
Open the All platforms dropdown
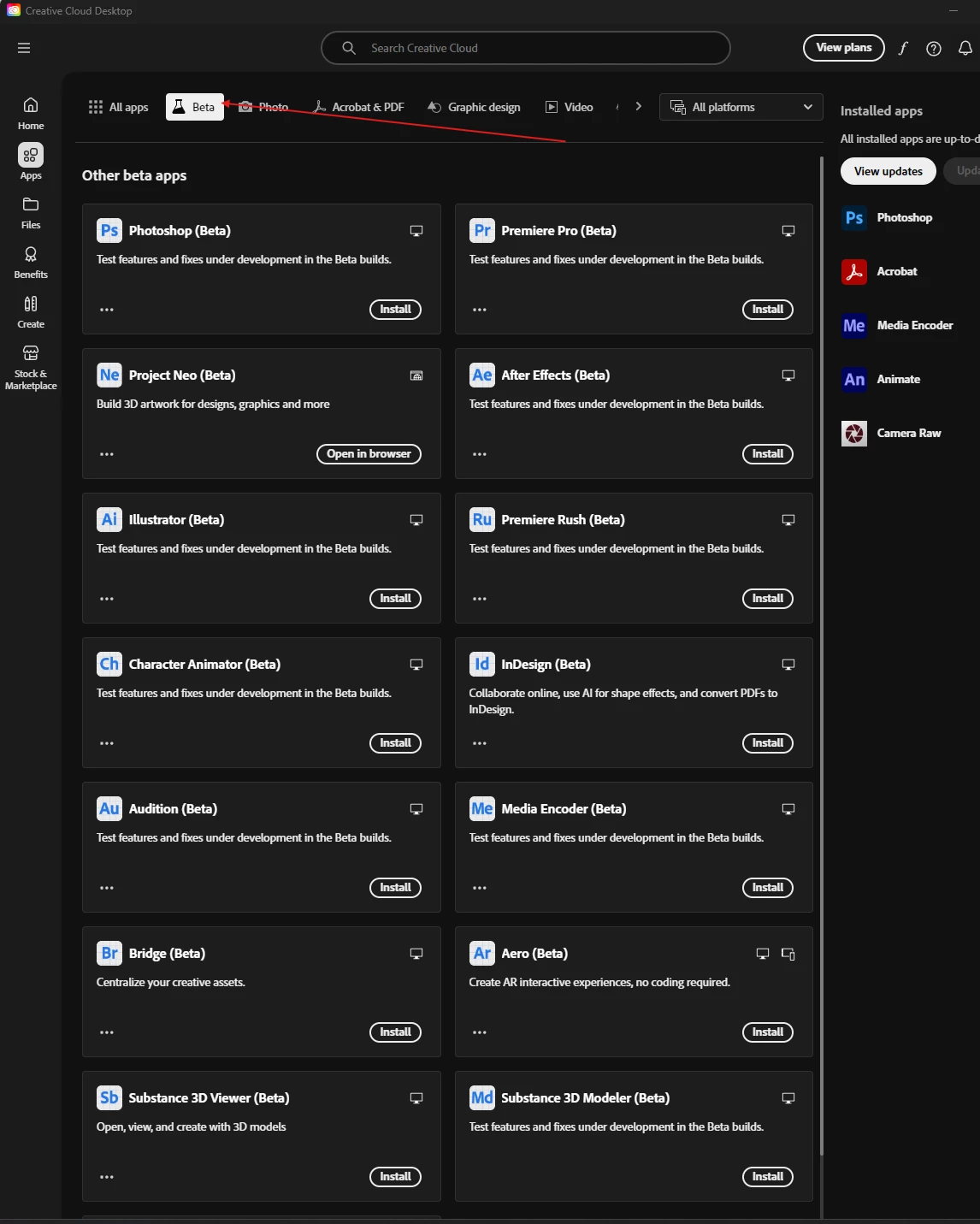point(741,107)
